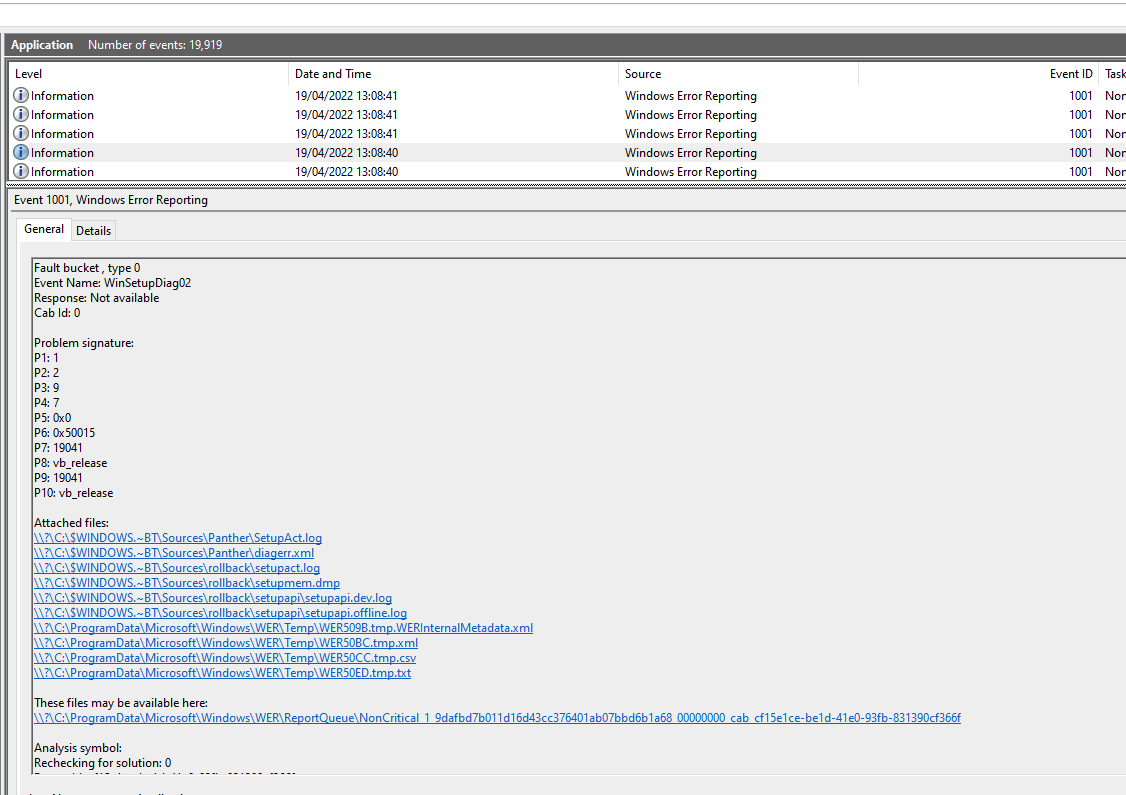Select the top Windows Error Reporting event row

coord(400,95)
